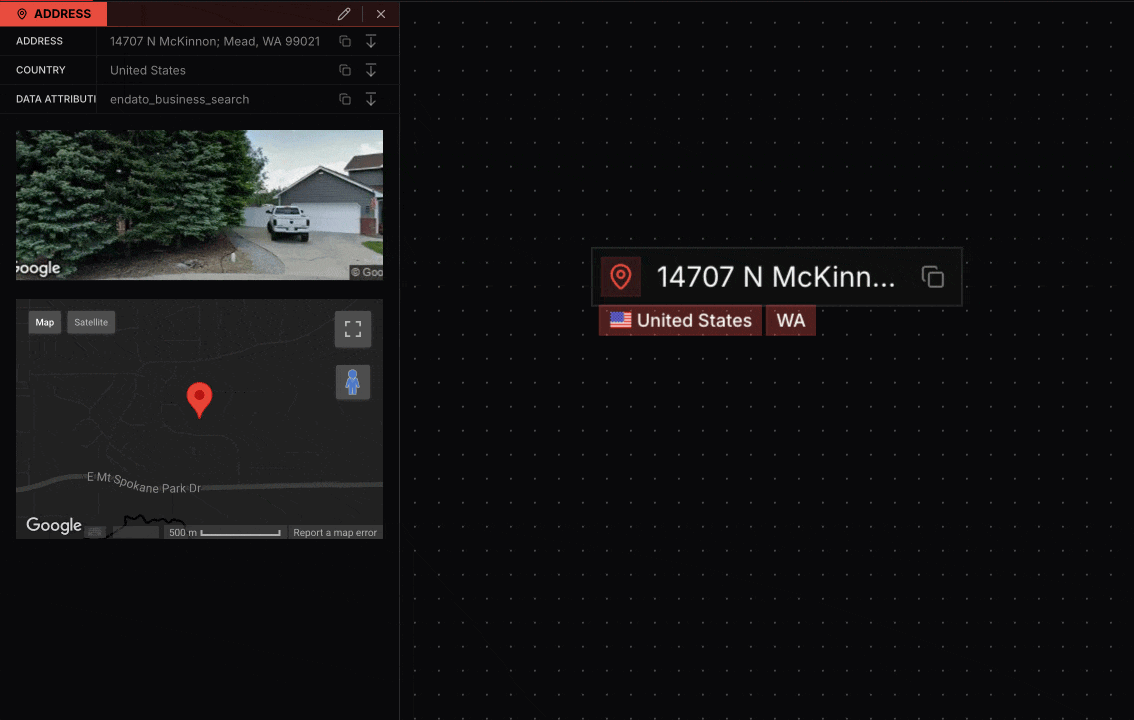Click the WA state tag on the node
The height and width of the screenshot is (720, 1134).
pos(790,320)
